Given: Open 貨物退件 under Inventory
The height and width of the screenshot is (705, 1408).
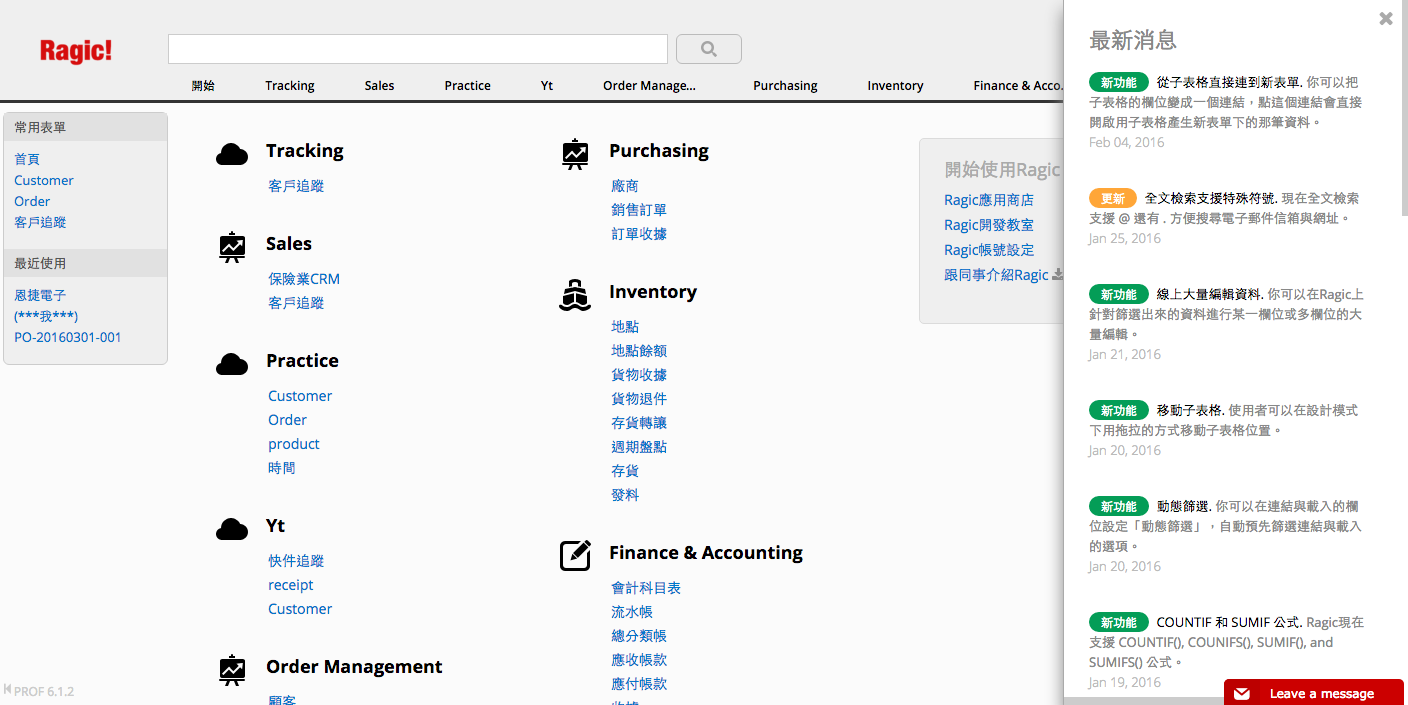Looking at the screenshot, I should (639, 399).
